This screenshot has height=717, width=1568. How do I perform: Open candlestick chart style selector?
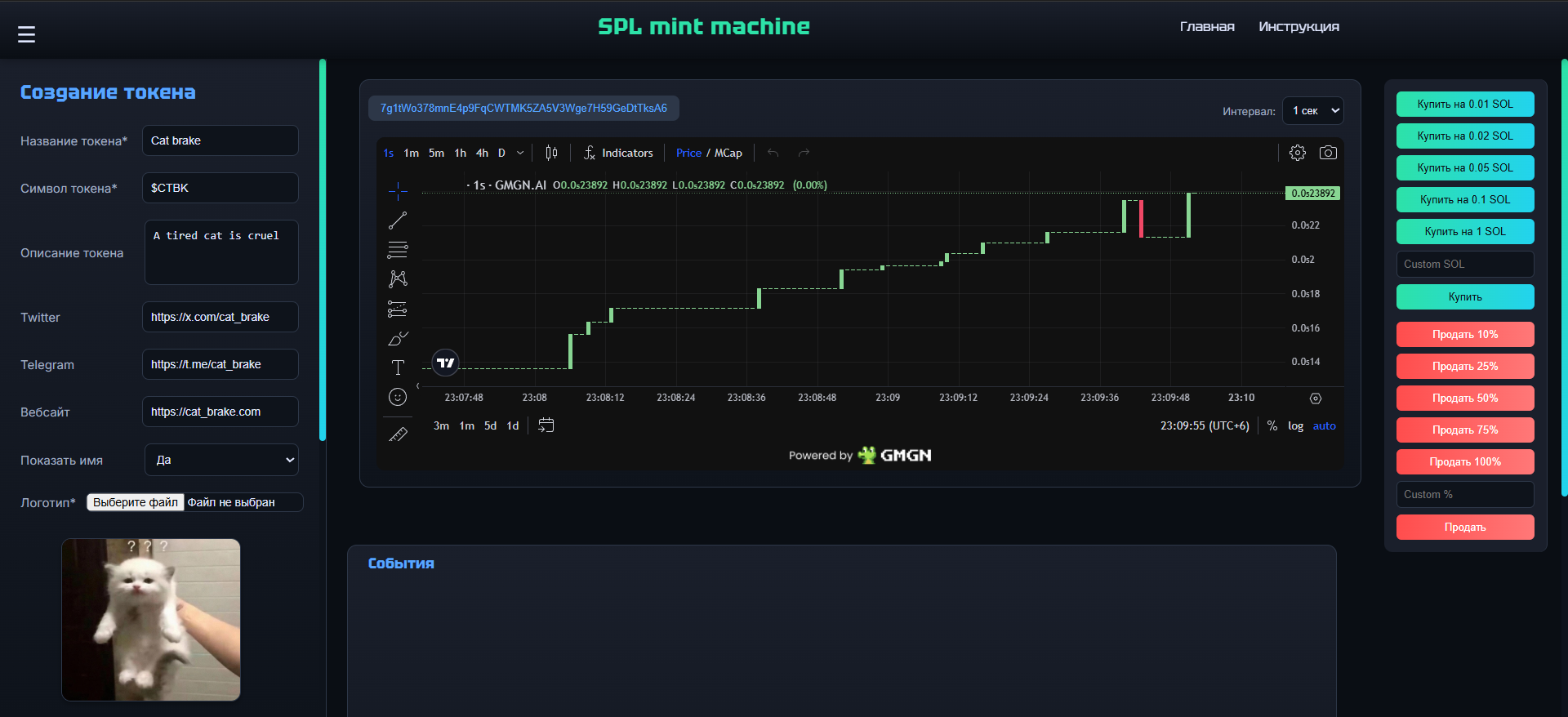(551, 153)
